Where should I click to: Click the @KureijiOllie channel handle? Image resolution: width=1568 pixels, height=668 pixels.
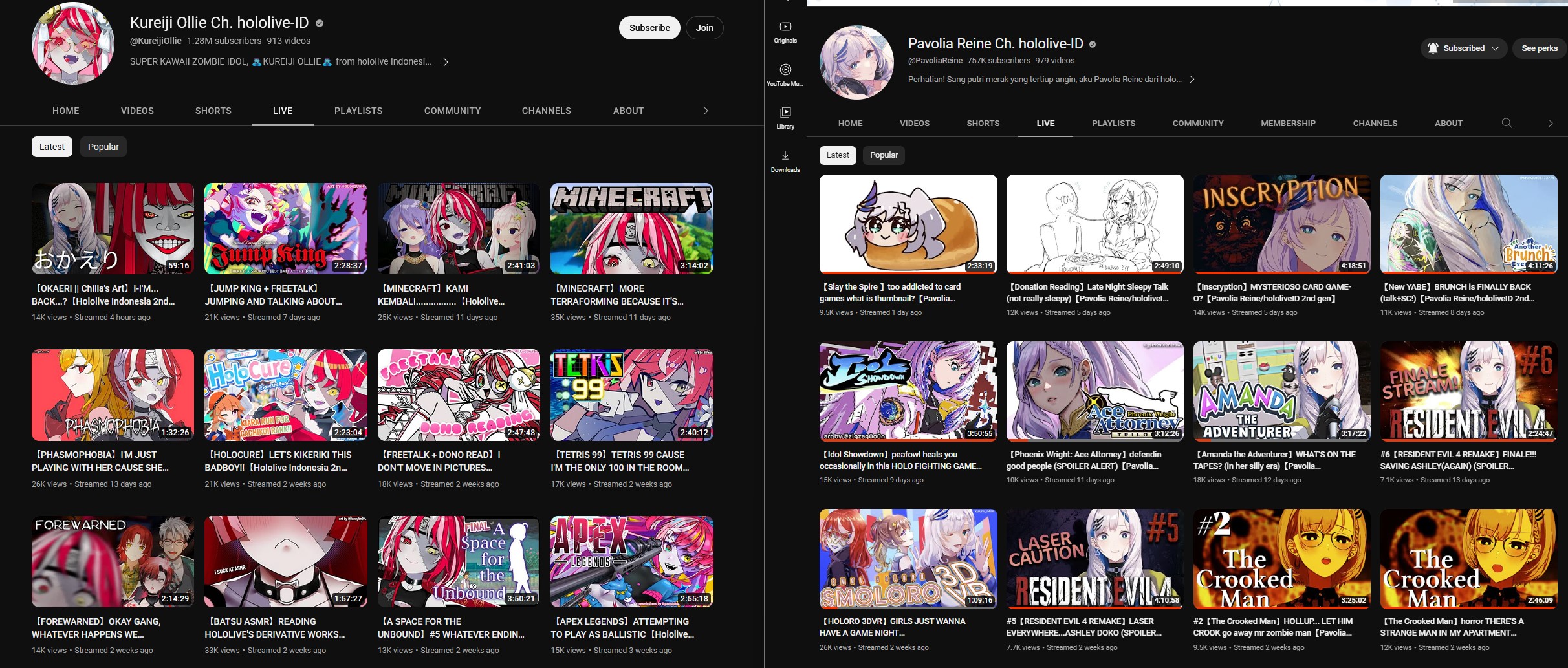(x=156, y=41)
